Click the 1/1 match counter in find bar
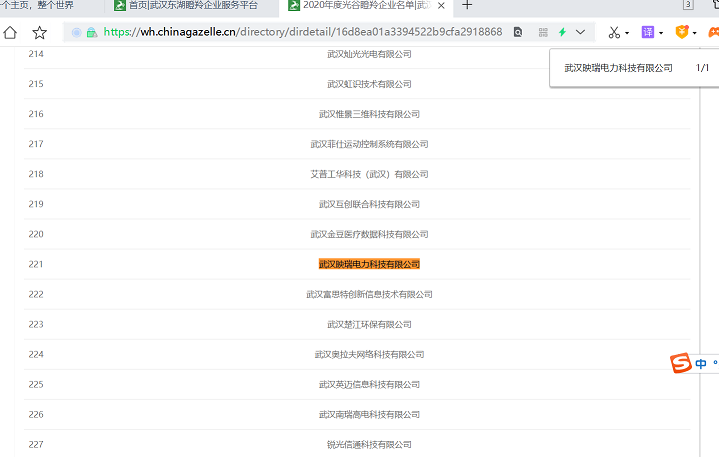Image resolution: width=719 pixels, height=457 pixels. tap(702, 68)
